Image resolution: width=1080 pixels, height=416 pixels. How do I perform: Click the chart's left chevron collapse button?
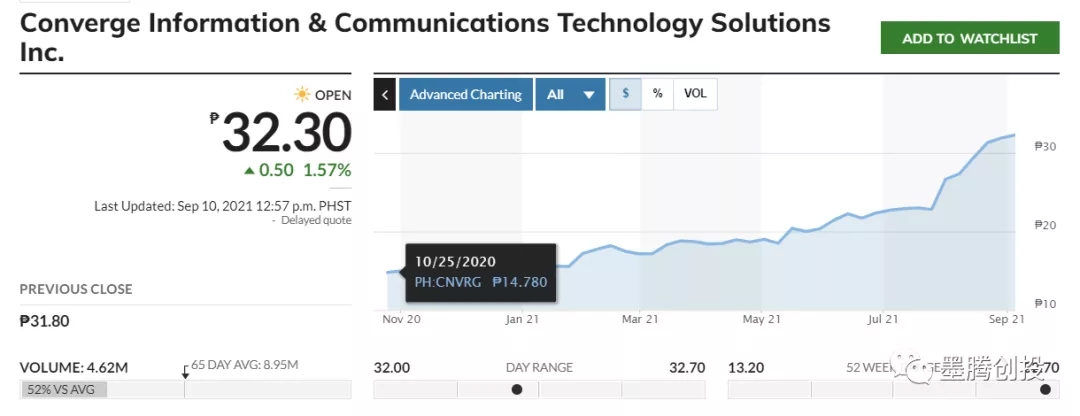385,95
